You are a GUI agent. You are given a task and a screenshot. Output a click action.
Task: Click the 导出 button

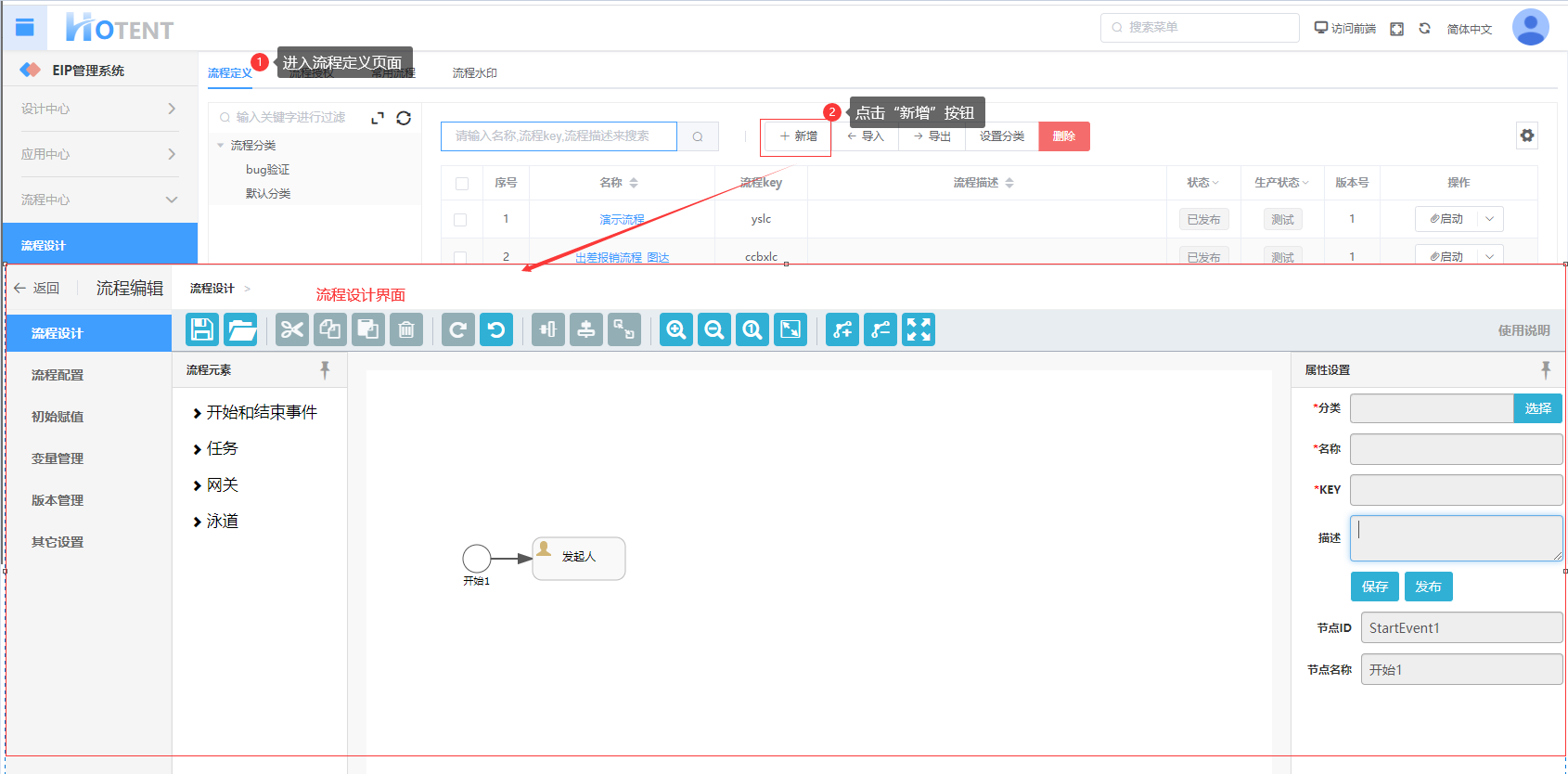[x=932, y=136]
